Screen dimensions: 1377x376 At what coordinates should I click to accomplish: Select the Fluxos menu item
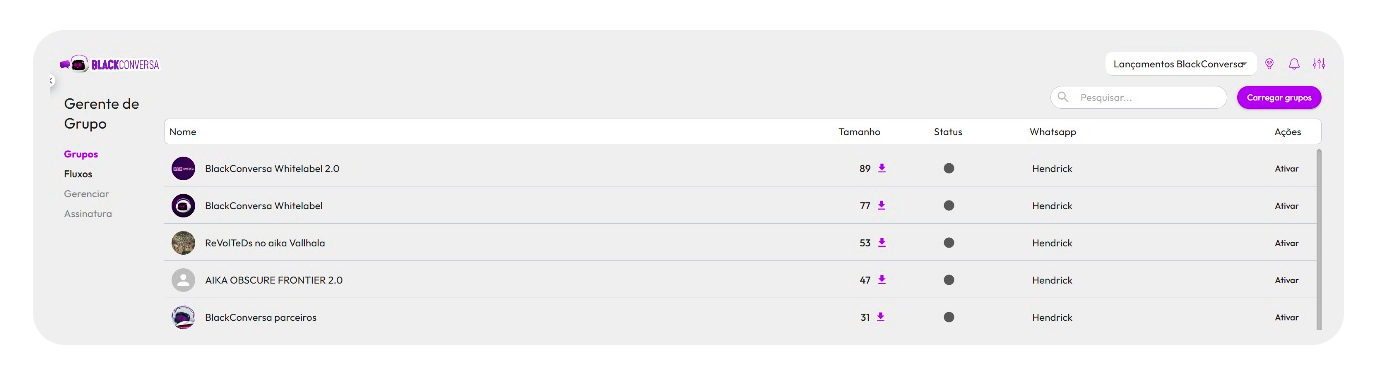click(x=78, y=174)
